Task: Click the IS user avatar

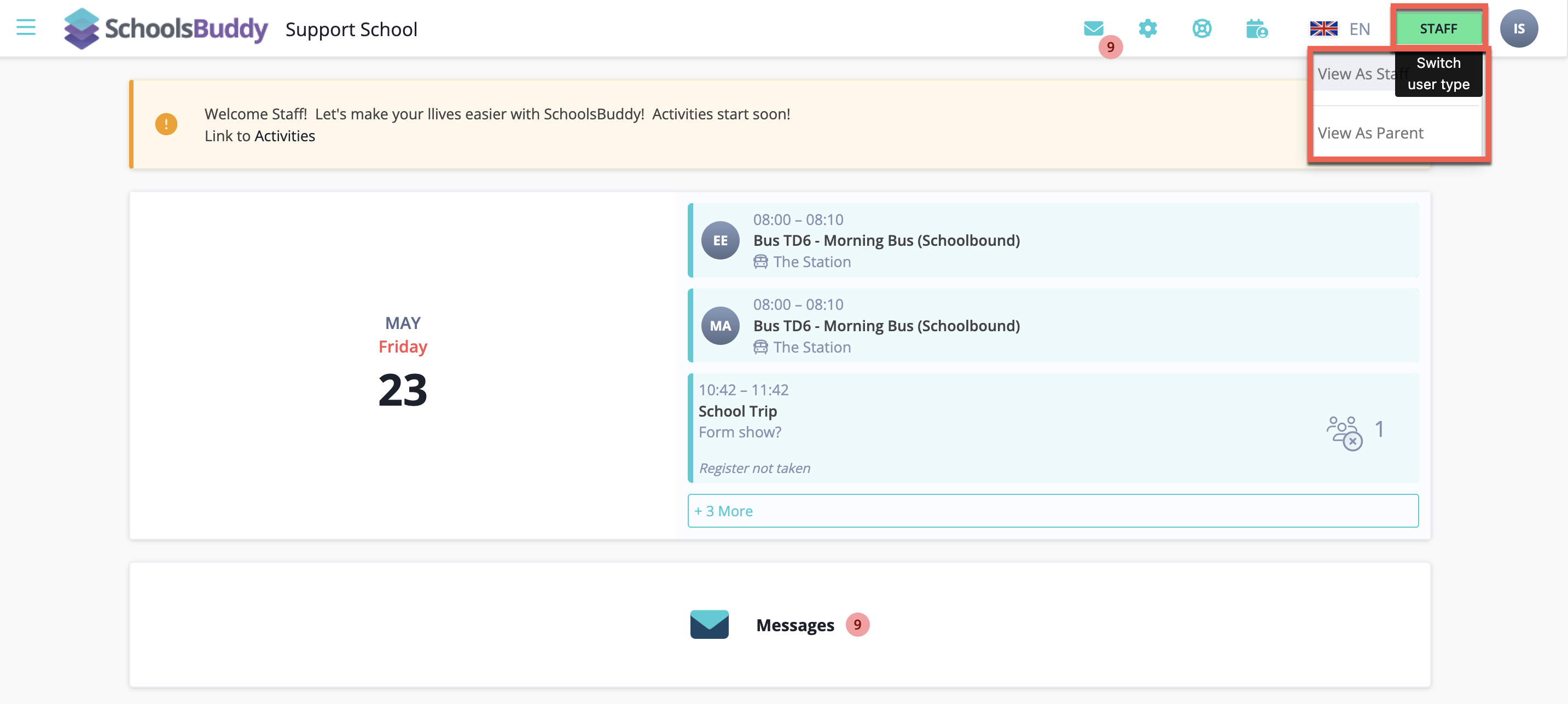Action: pyautogui.click(x=1518, y=28)
